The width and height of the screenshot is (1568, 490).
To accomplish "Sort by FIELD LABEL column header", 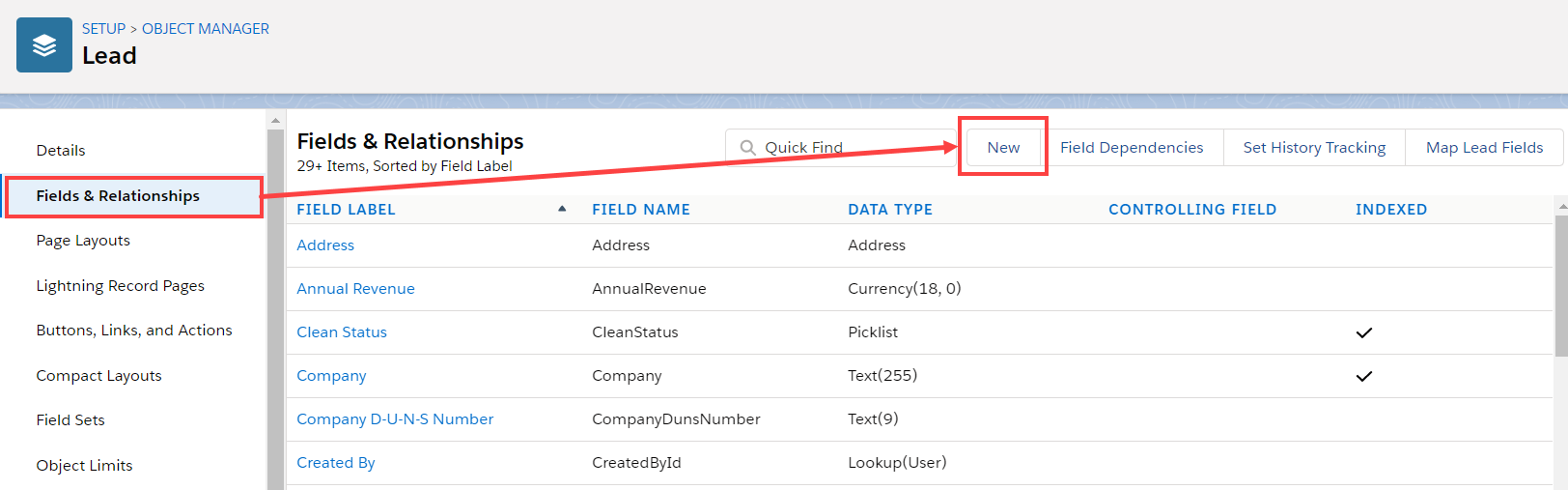I will [x=346, y=210].
